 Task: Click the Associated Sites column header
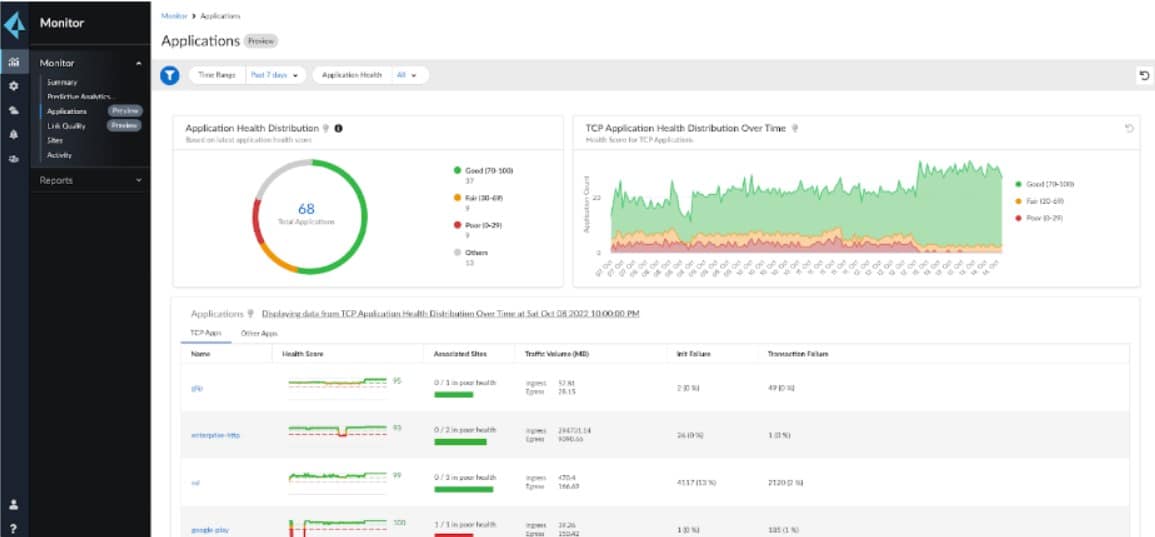(x=460, y=354)
